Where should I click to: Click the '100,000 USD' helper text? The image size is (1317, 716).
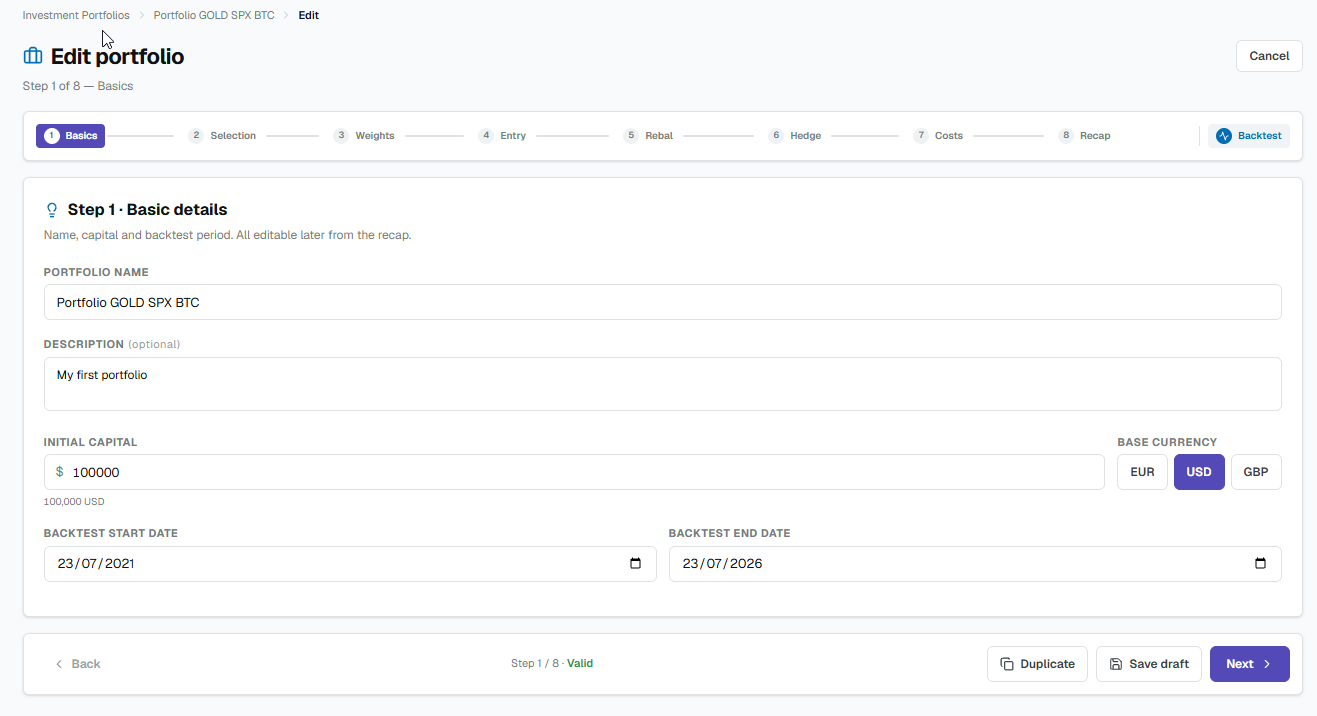coord(74,502)
